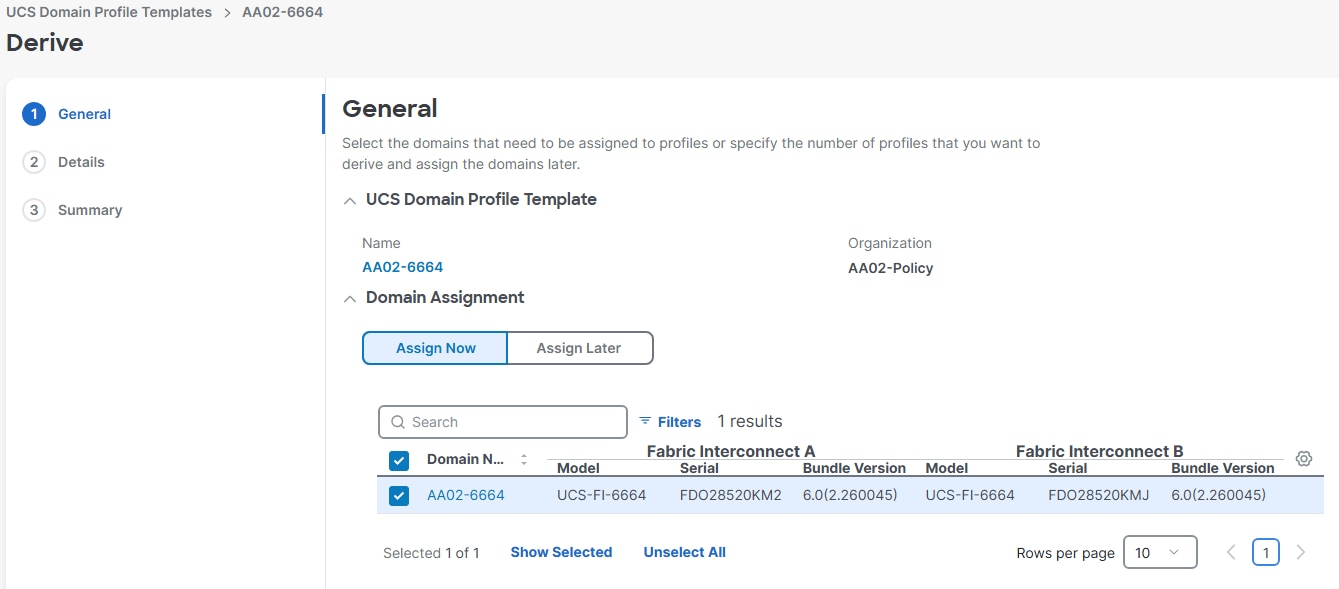This screenshot has height=589, width=1339.
Task: Open the AA02-6664 domain link in table
Action: (465, 495)
